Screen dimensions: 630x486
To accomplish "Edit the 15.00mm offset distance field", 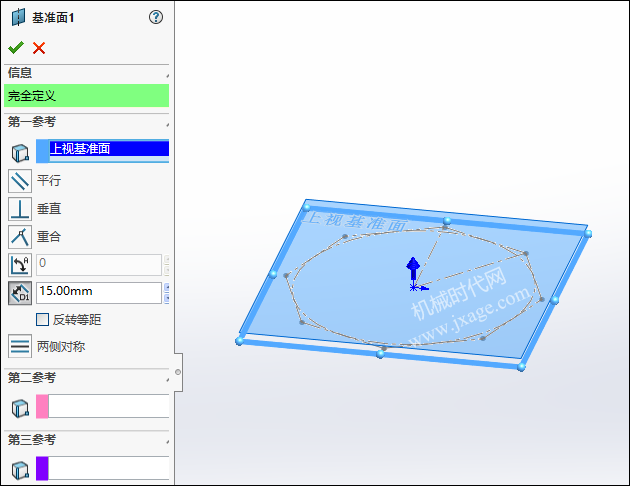I will coord(99,293).
